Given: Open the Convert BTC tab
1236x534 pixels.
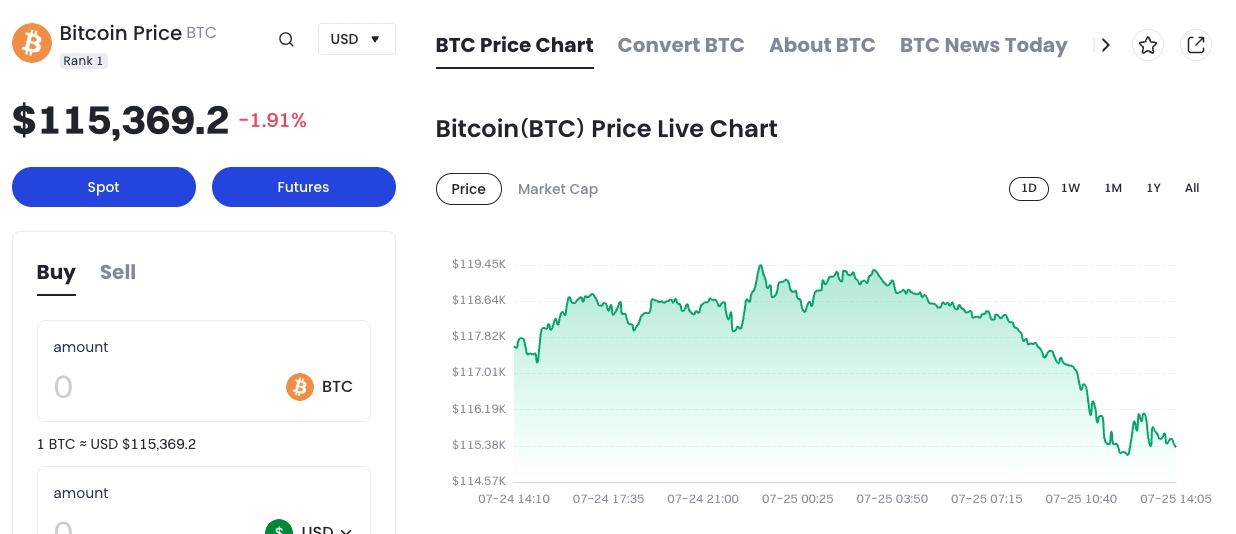Looking at the screenshot, I should click(680, 45).
